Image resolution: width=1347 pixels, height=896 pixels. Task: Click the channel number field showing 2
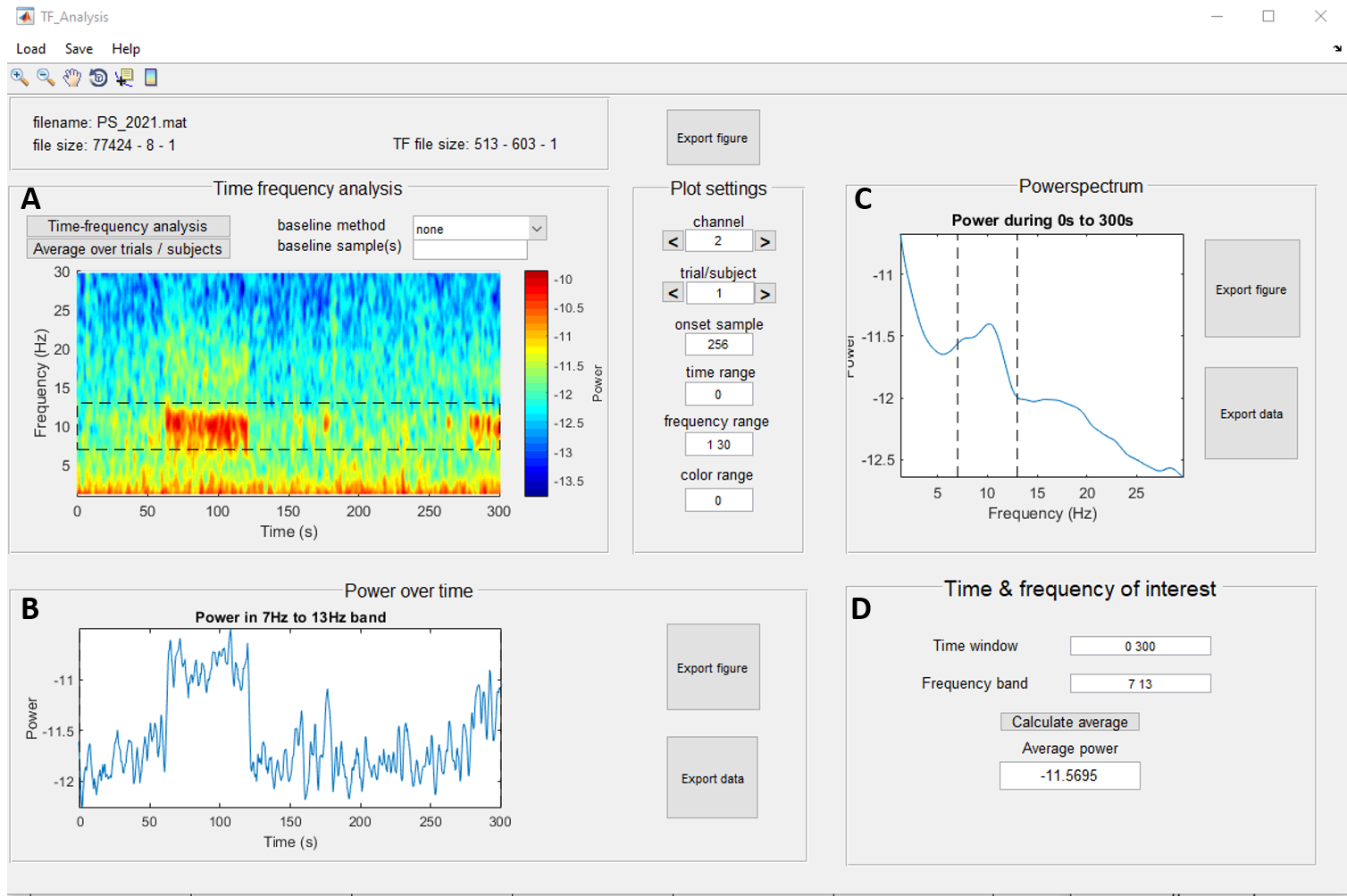coord(719,241)
